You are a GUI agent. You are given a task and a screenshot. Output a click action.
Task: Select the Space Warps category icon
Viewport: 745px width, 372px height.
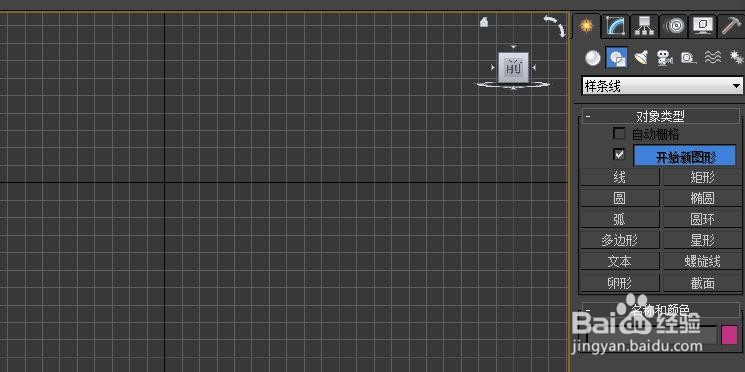pos(712,58)
